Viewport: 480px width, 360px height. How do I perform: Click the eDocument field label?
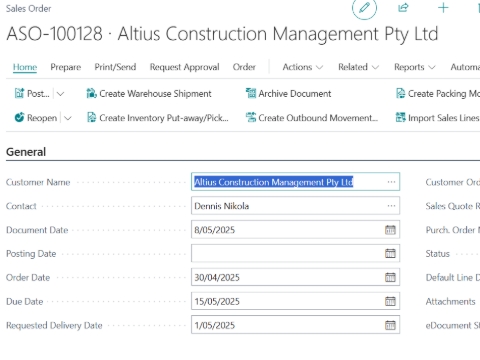pyautogui.click(x=453, y=325)
